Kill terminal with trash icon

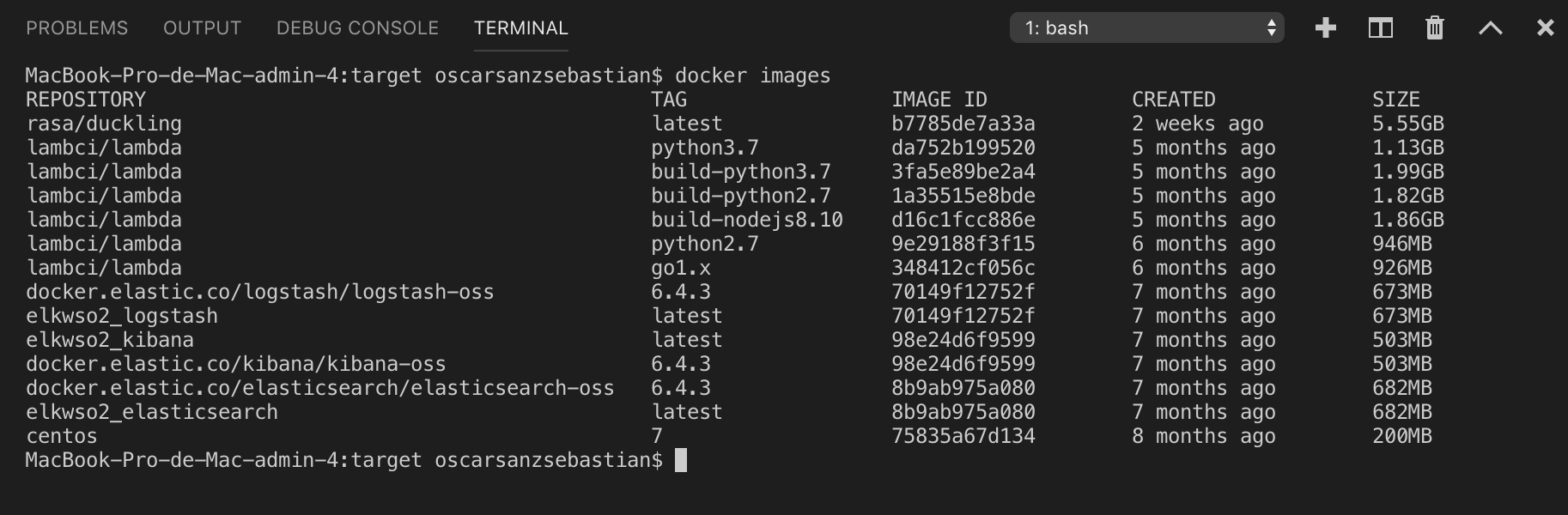pos(1434,28)
